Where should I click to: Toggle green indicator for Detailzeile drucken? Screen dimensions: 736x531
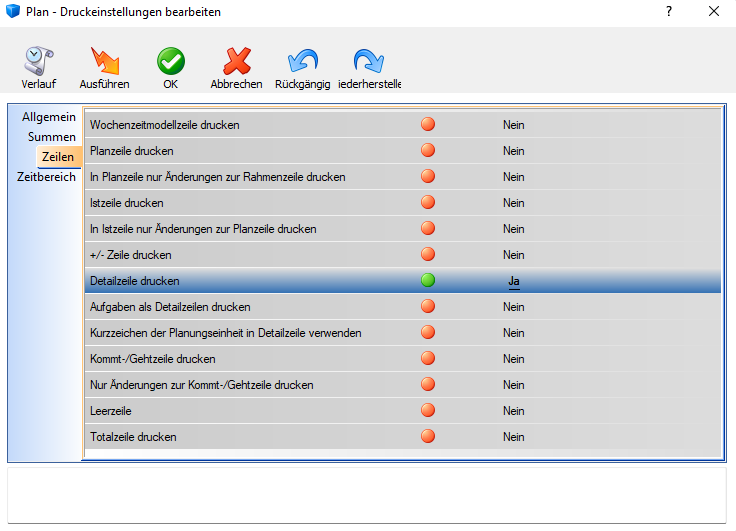pyautogui.click(x=428, y=281)
